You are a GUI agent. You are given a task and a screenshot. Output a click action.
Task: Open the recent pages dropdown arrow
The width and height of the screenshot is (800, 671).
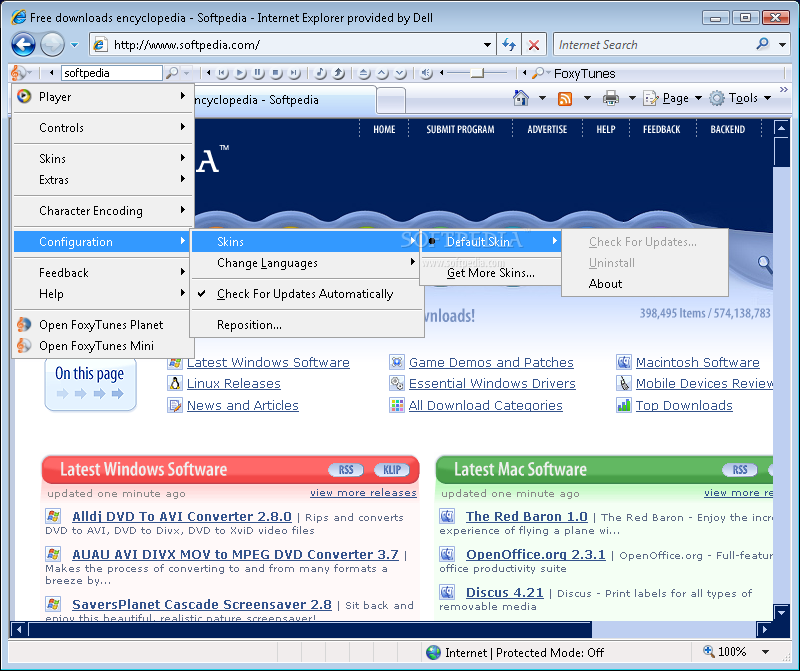coord(74,45)
